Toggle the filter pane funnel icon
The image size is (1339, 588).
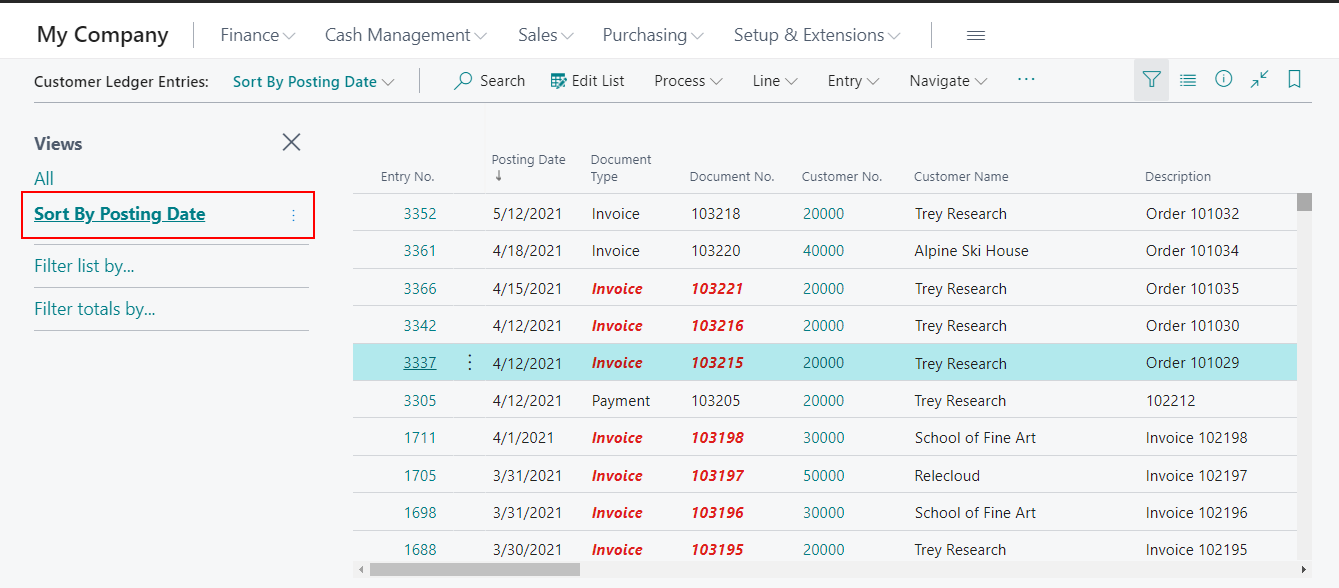coord(1151,79)
